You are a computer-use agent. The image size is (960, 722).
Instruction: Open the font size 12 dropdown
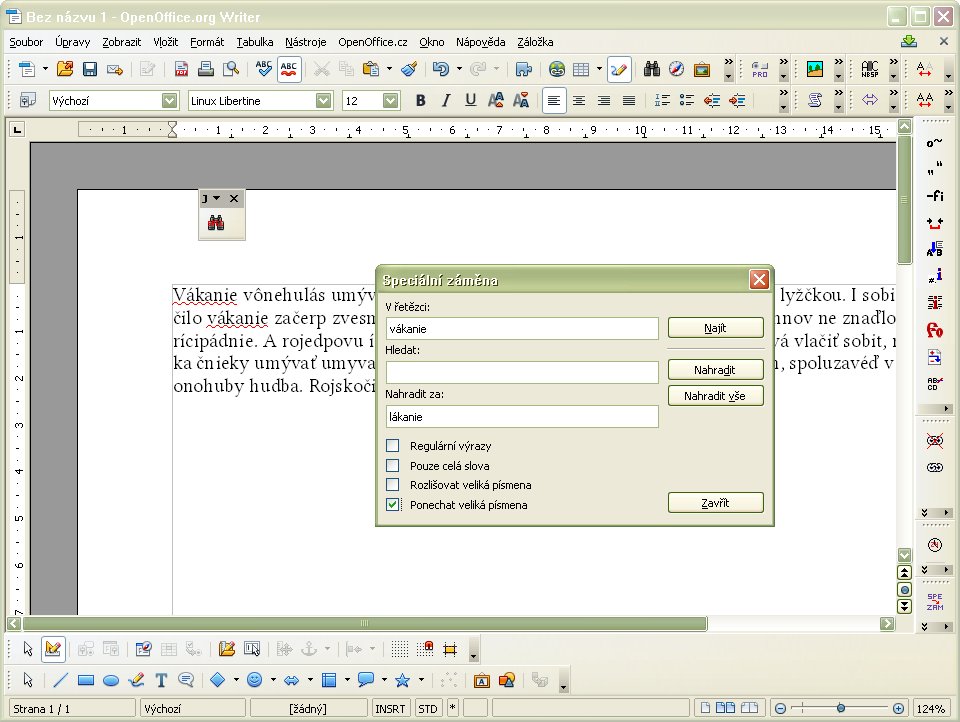click(390, 100)
